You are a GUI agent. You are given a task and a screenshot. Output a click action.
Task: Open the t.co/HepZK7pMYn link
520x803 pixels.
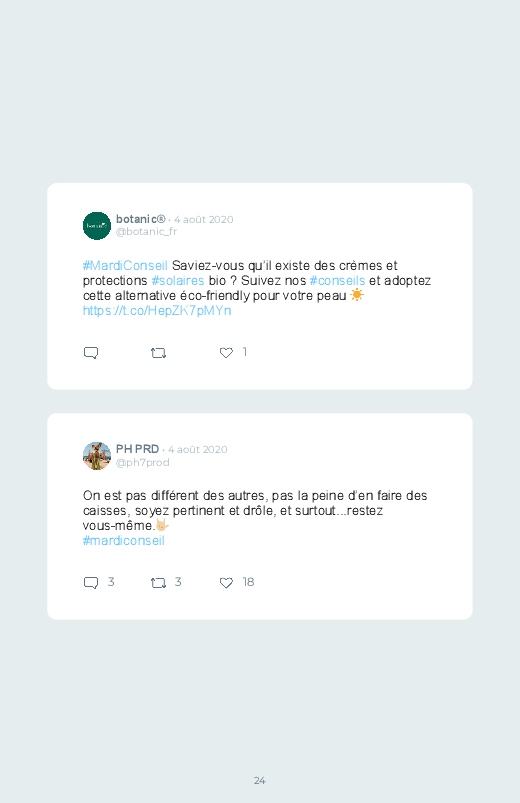click(157, 310)
